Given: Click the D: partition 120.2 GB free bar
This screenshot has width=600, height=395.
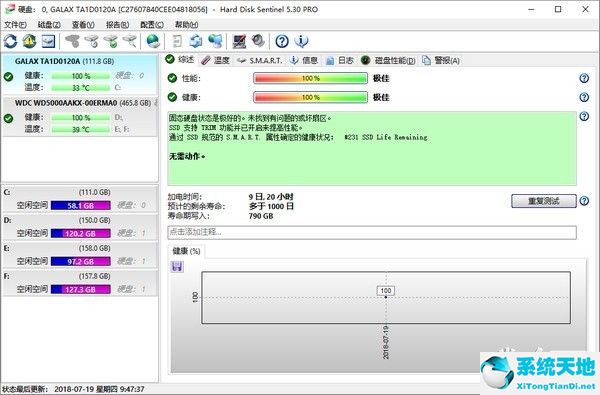Looking at the screenshot, I should click(x=81, y=233).
